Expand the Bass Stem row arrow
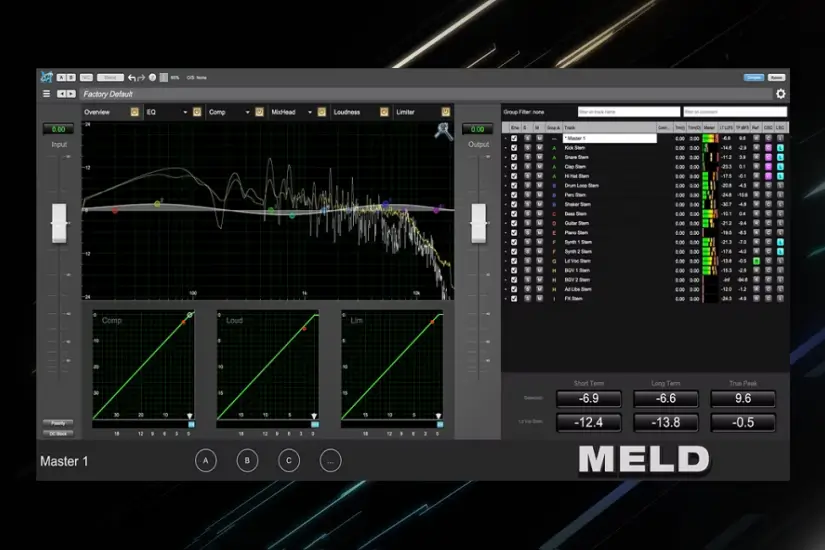Image resolution: width=825 pixels, height=550 pixels. click(x=506, y=214)
